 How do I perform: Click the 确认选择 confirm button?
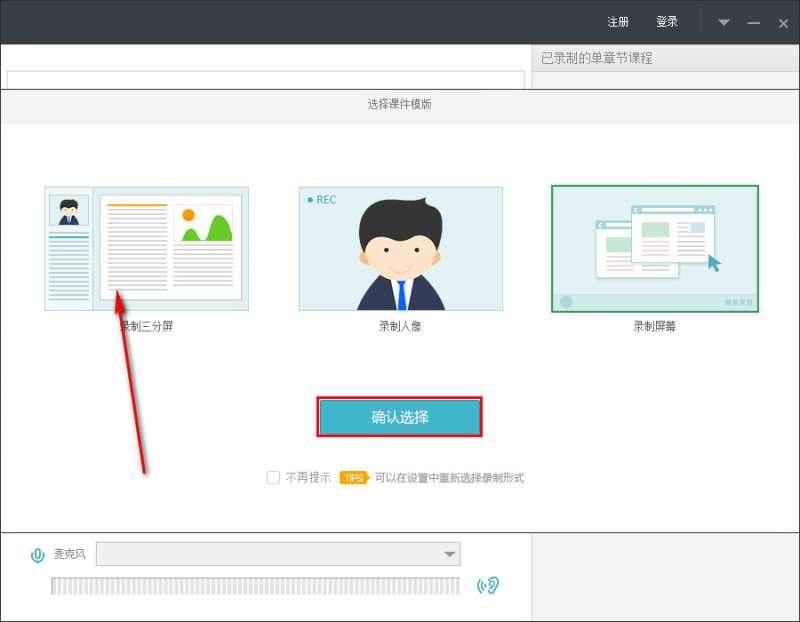point(400,416)
